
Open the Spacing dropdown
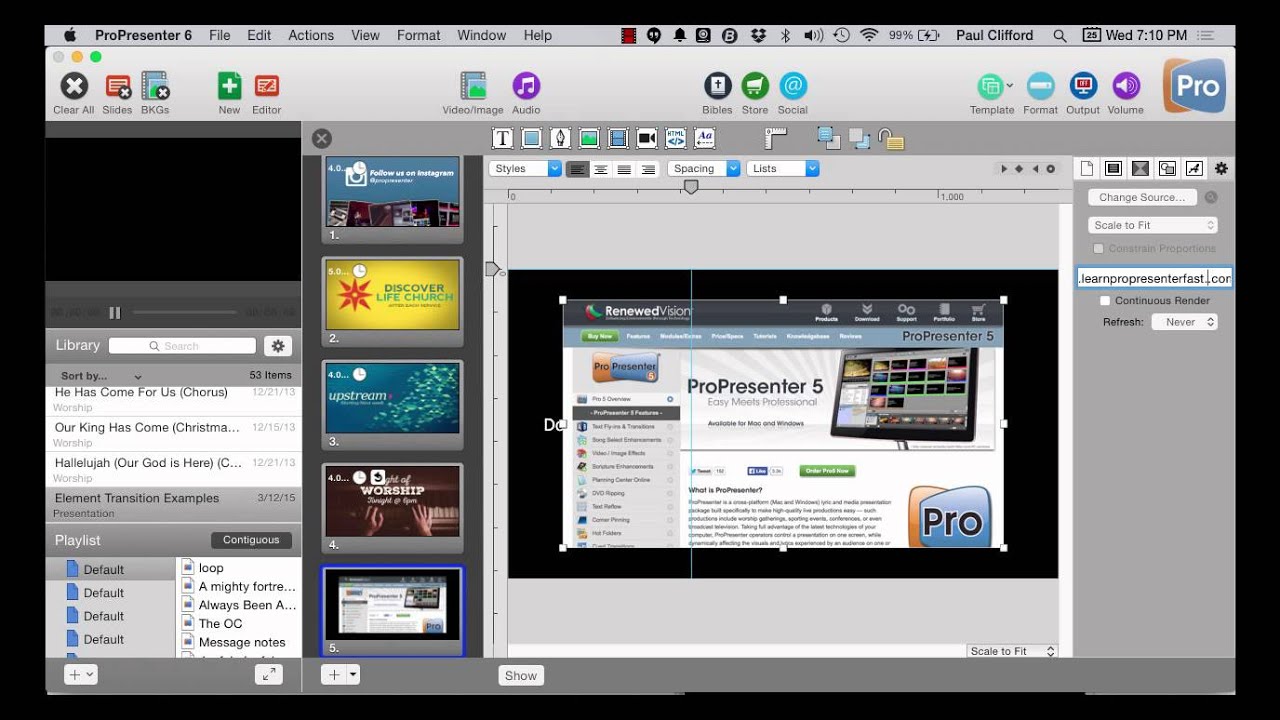tap(704, 169)
